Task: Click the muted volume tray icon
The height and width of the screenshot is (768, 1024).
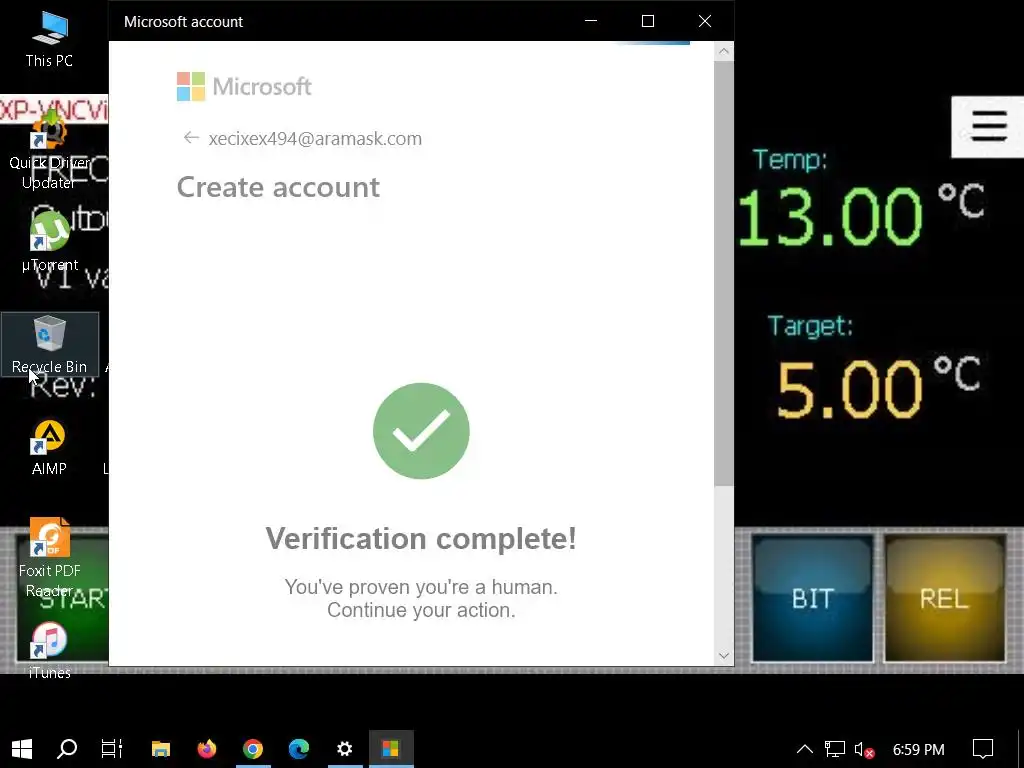Action: [864, 749]
